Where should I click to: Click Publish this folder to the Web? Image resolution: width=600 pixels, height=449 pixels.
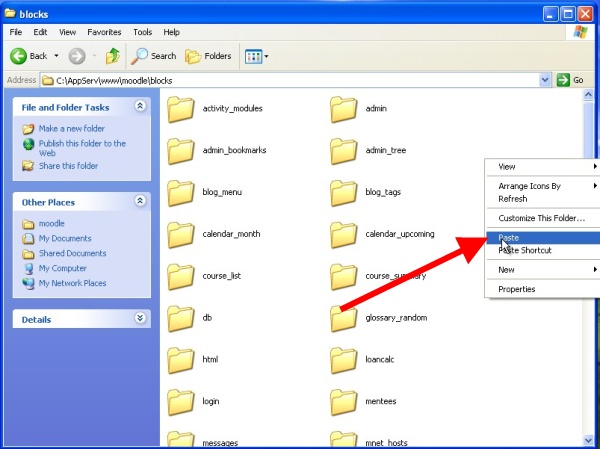(82, 148)
